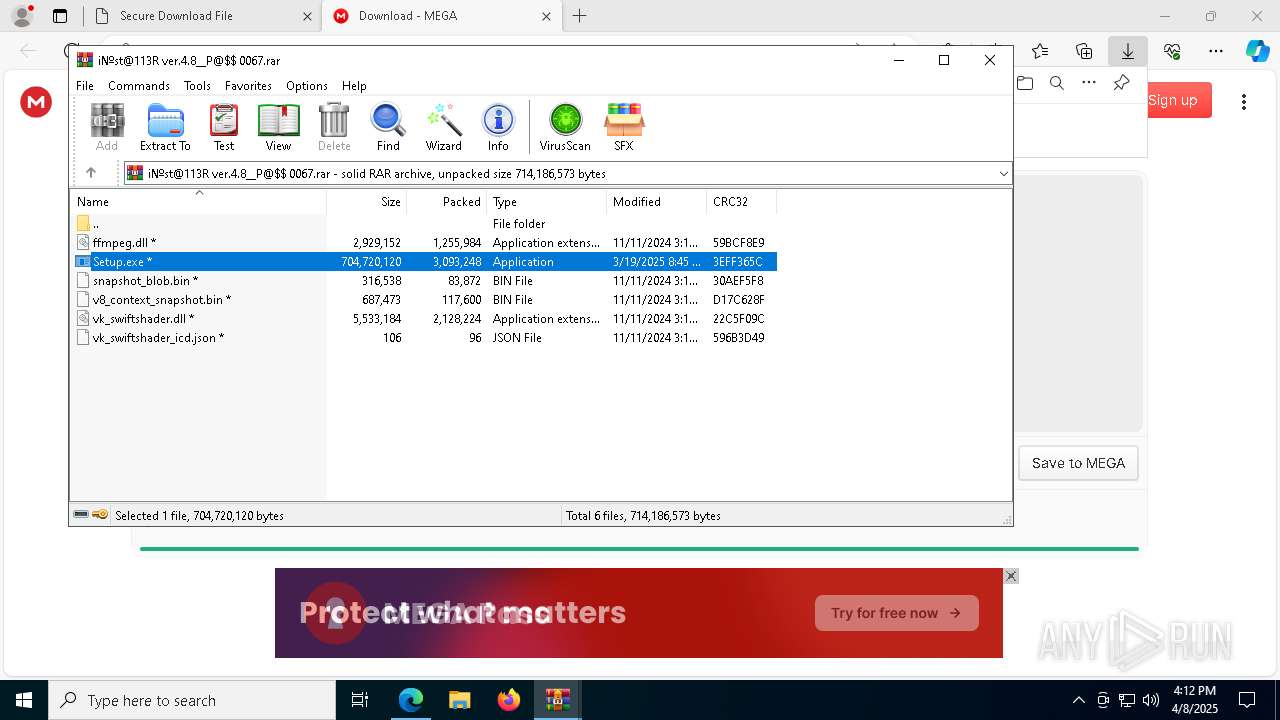Close the Secure Download File tab
Viewport: 1280px width, 720px height.
(x=307, y=16)
